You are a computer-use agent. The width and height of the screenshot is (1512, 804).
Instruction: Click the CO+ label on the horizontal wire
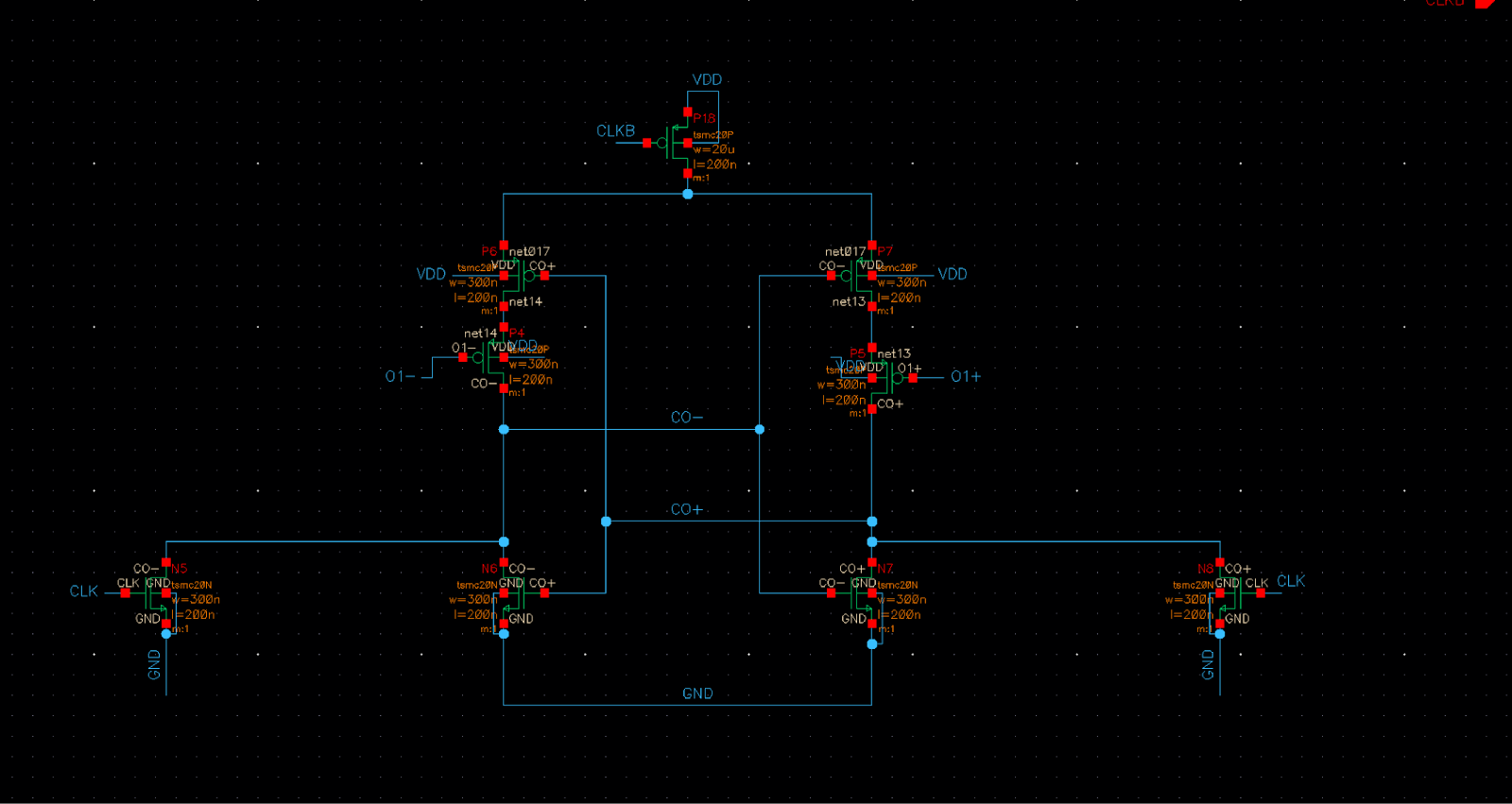pyautogui.click(x=687, y=509)
